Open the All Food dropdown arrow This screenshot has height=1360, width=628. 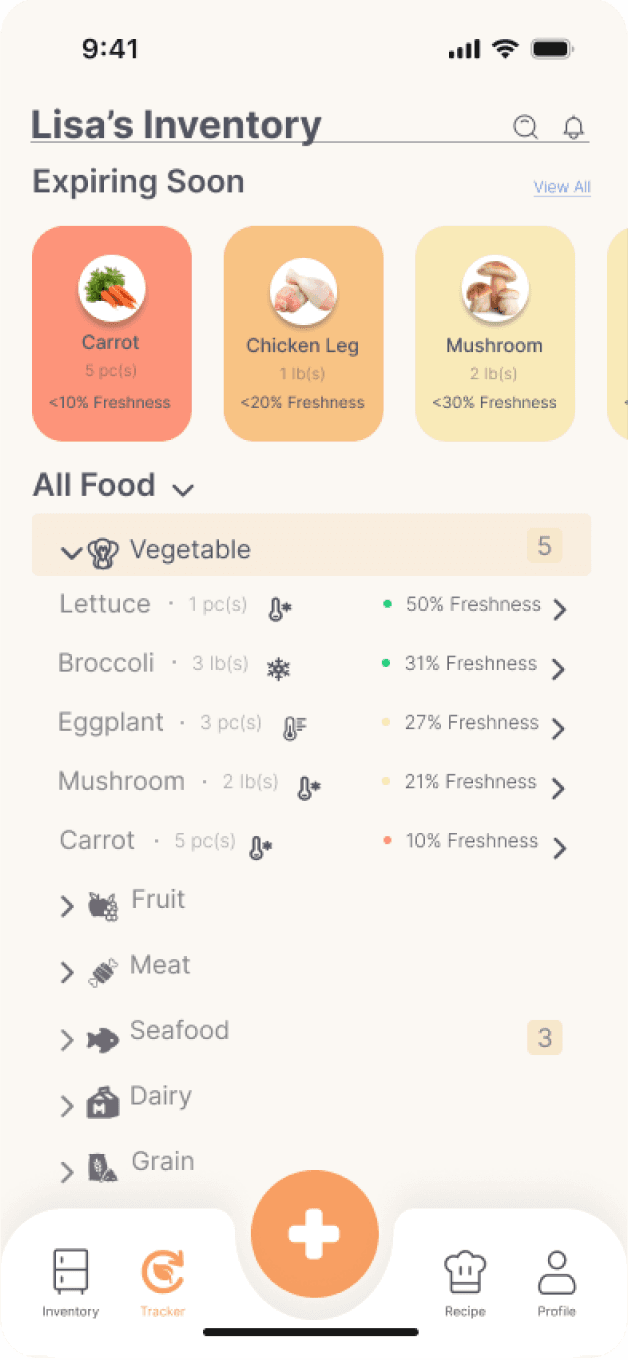point(182,489)
